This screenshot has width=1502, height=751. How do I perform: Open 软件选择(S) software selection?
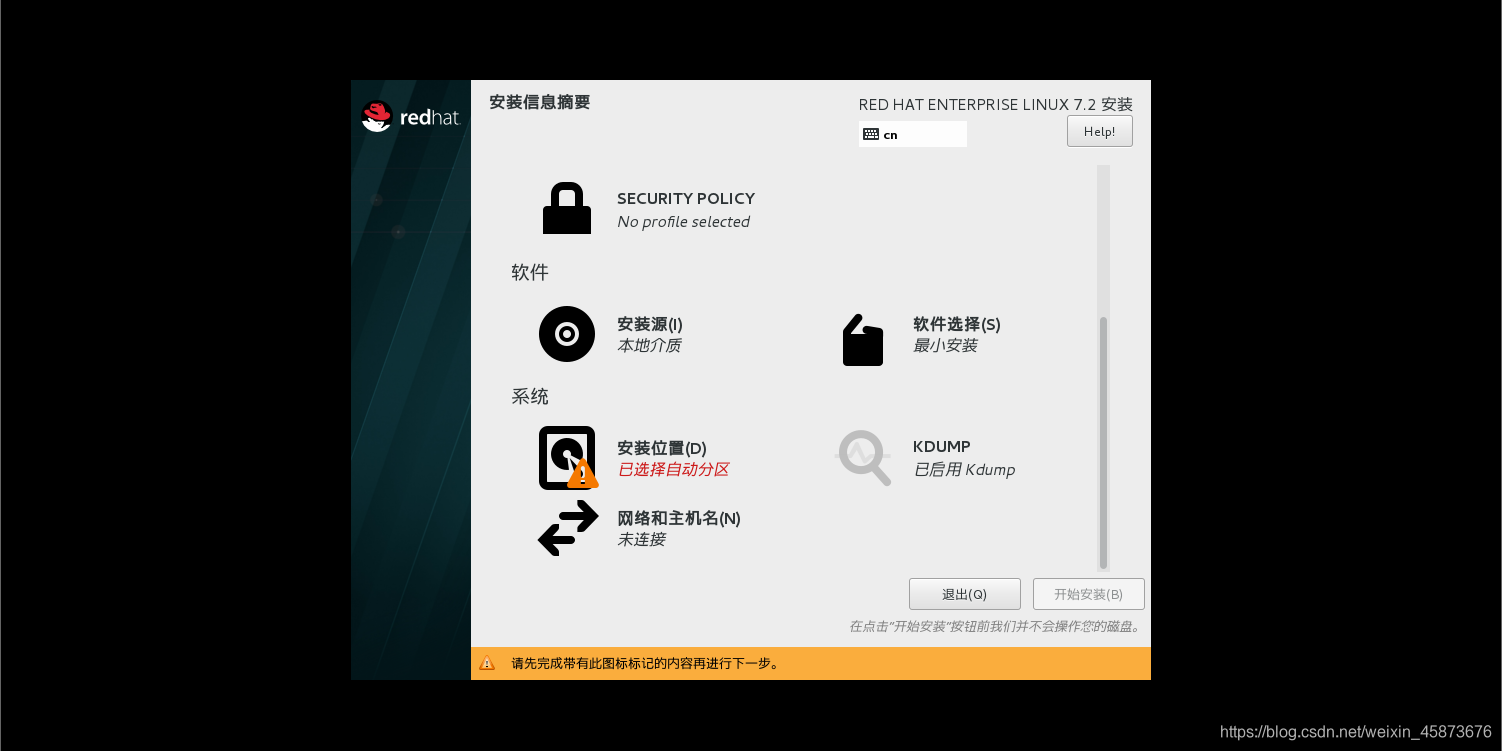pyautogui.click(x=957, y=324)
